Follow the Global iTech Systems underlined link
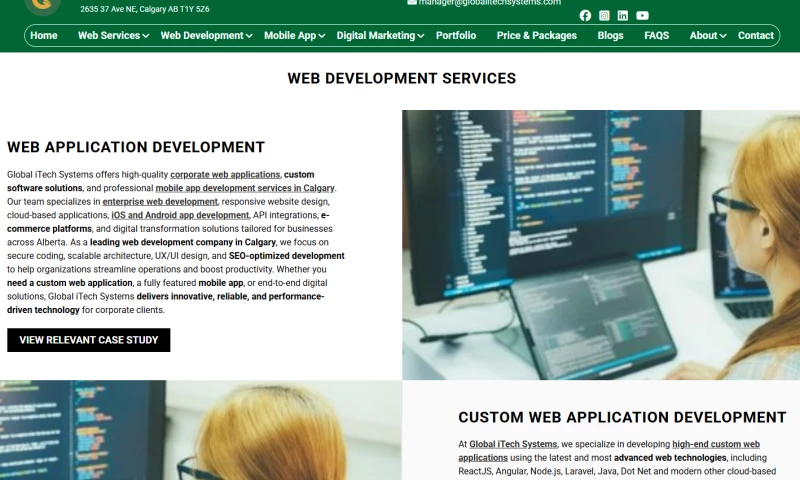800x480 pixels. click(513, 444)
